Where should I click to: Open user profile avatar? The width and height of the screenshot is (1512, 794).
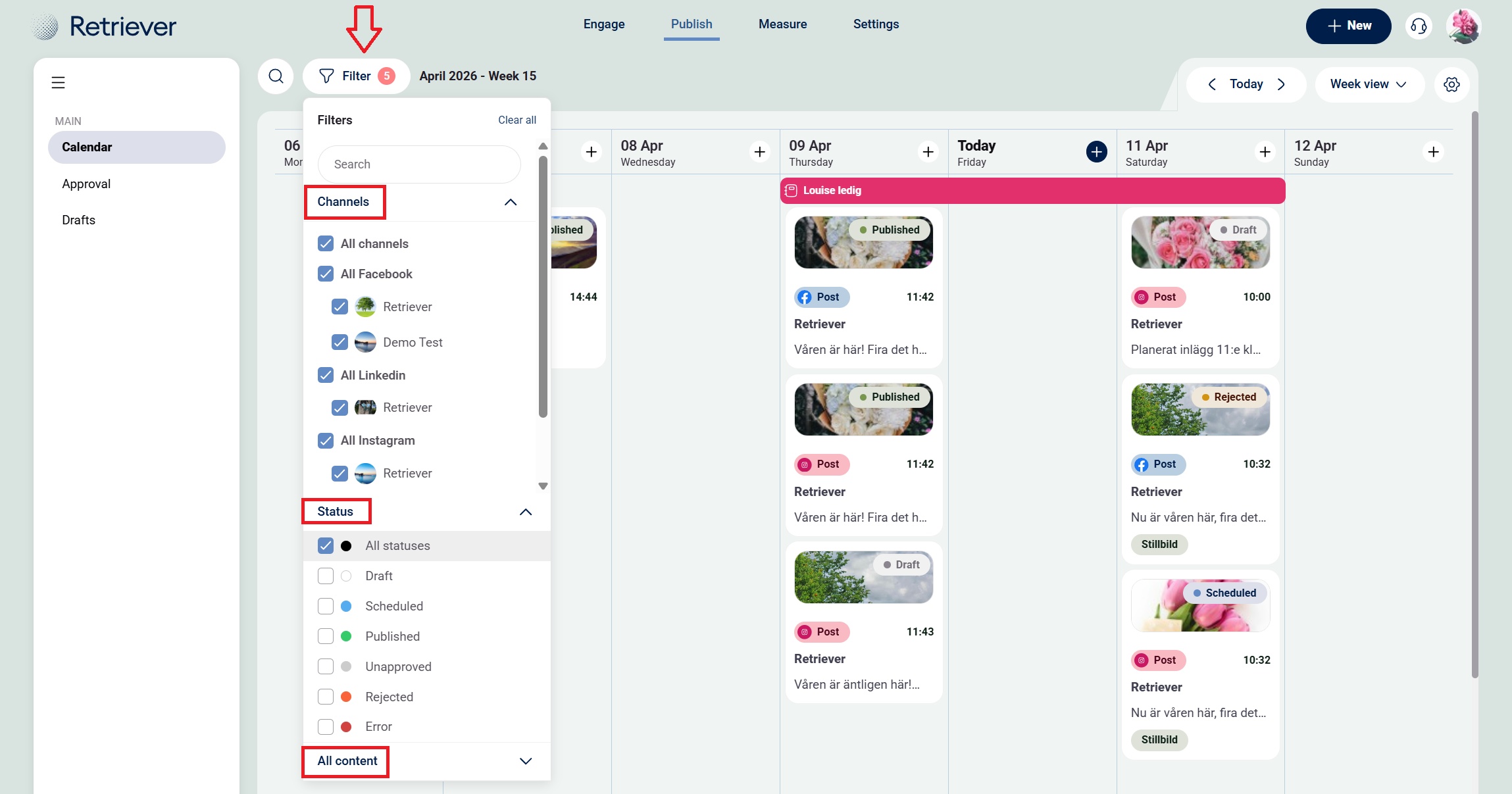click(x=1464, y=26)
